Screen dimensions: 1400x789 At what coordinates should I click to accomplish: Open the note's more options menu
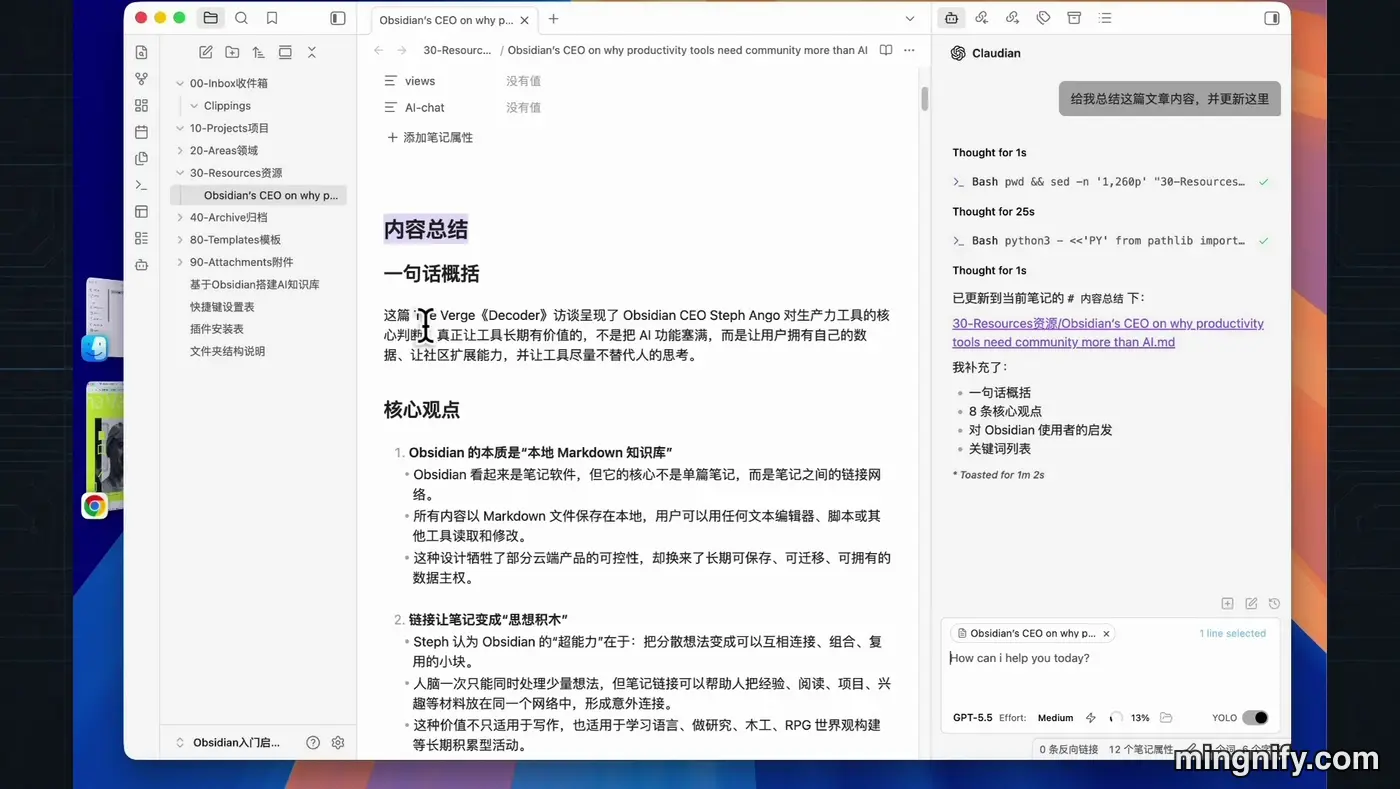point(909,50)
